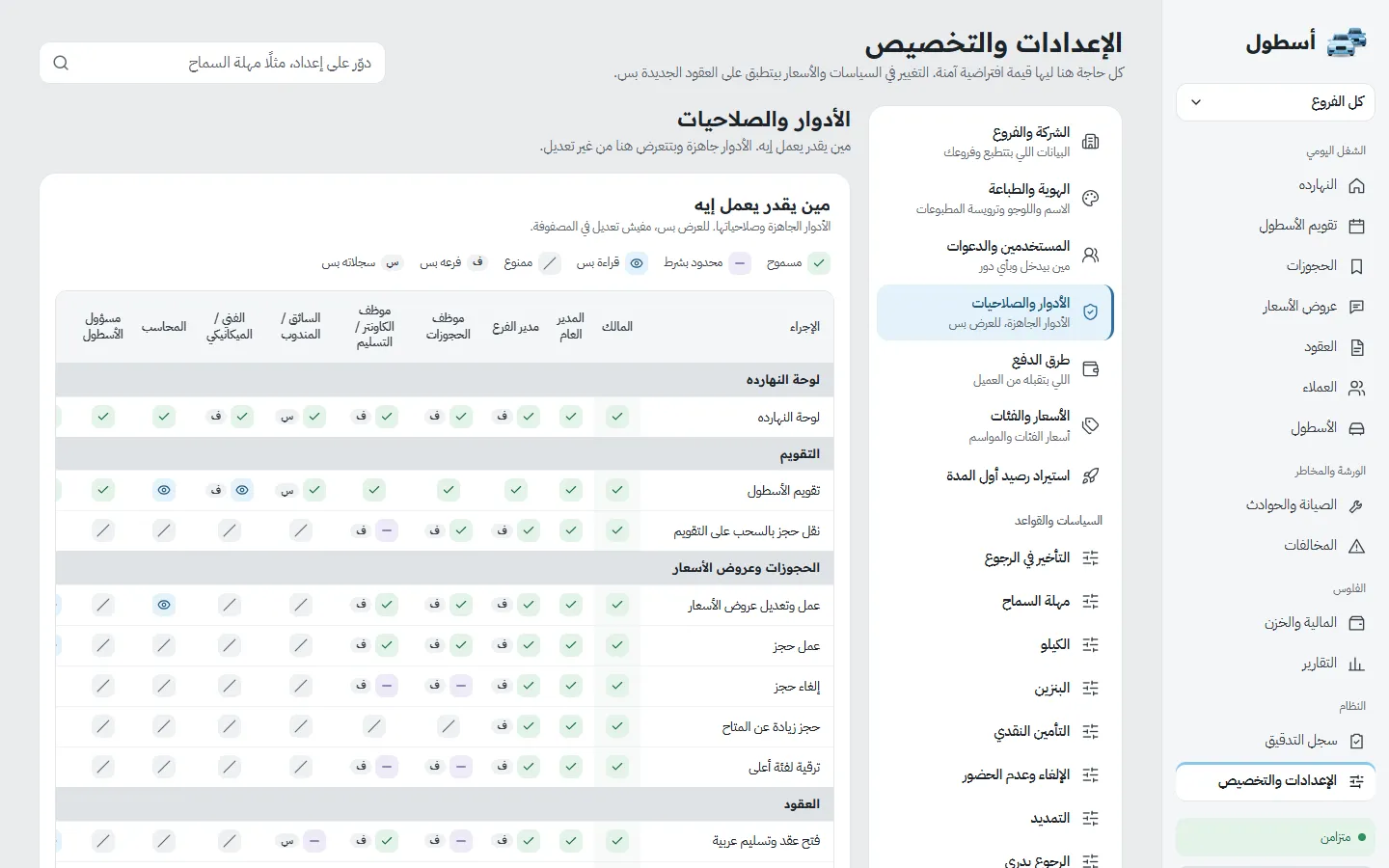Open the مهلة السماح policy

994,602
